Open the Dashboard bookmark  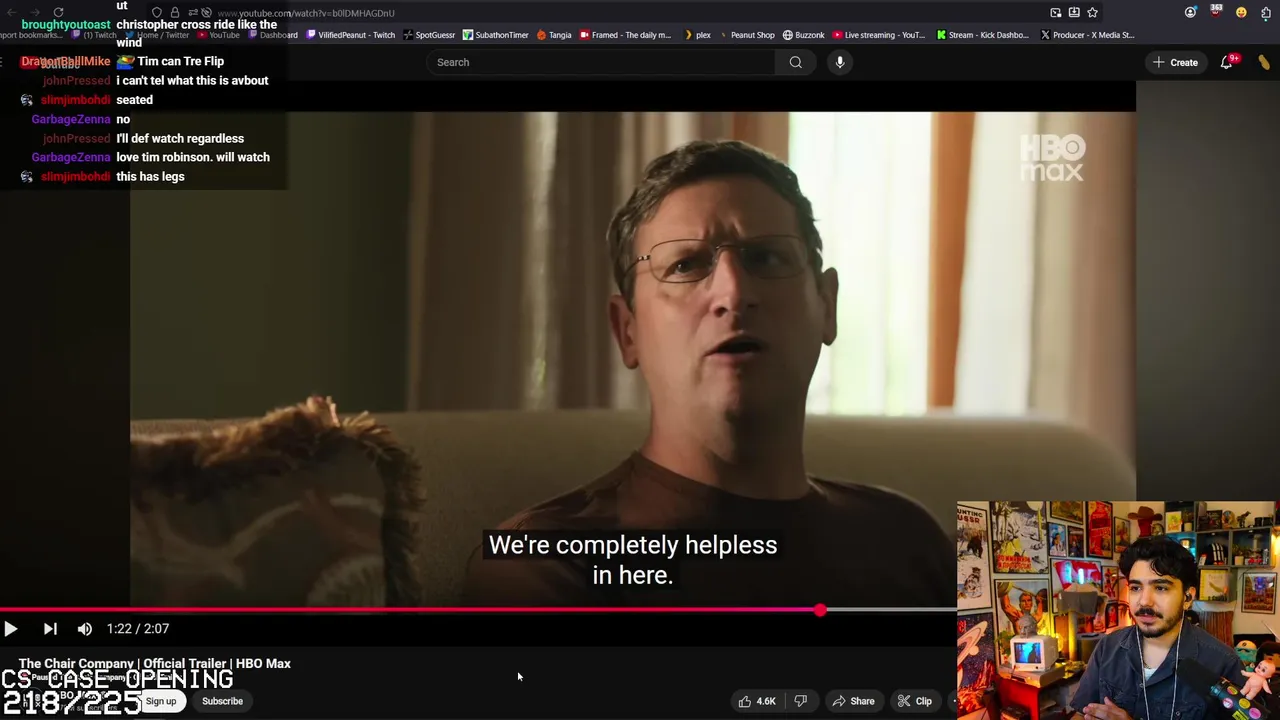[x=273, y=35]
